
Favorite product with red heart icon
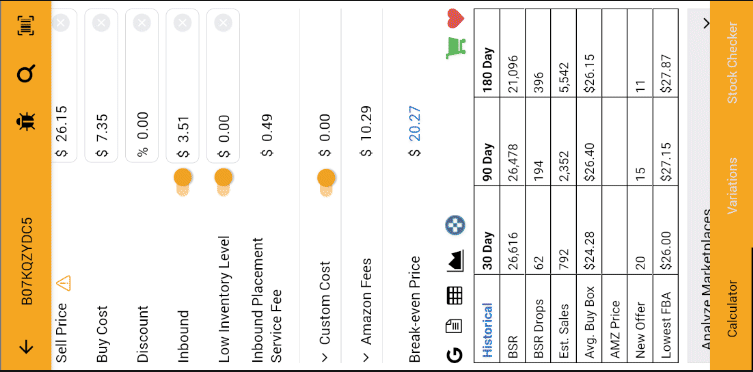click(456, 18)
